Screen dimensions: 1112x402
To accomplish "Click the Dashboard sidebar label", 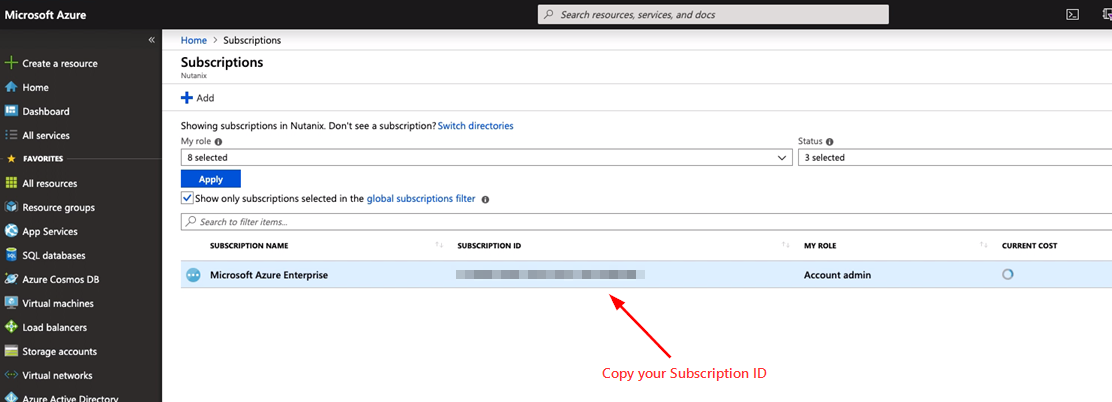I will 45,111.
